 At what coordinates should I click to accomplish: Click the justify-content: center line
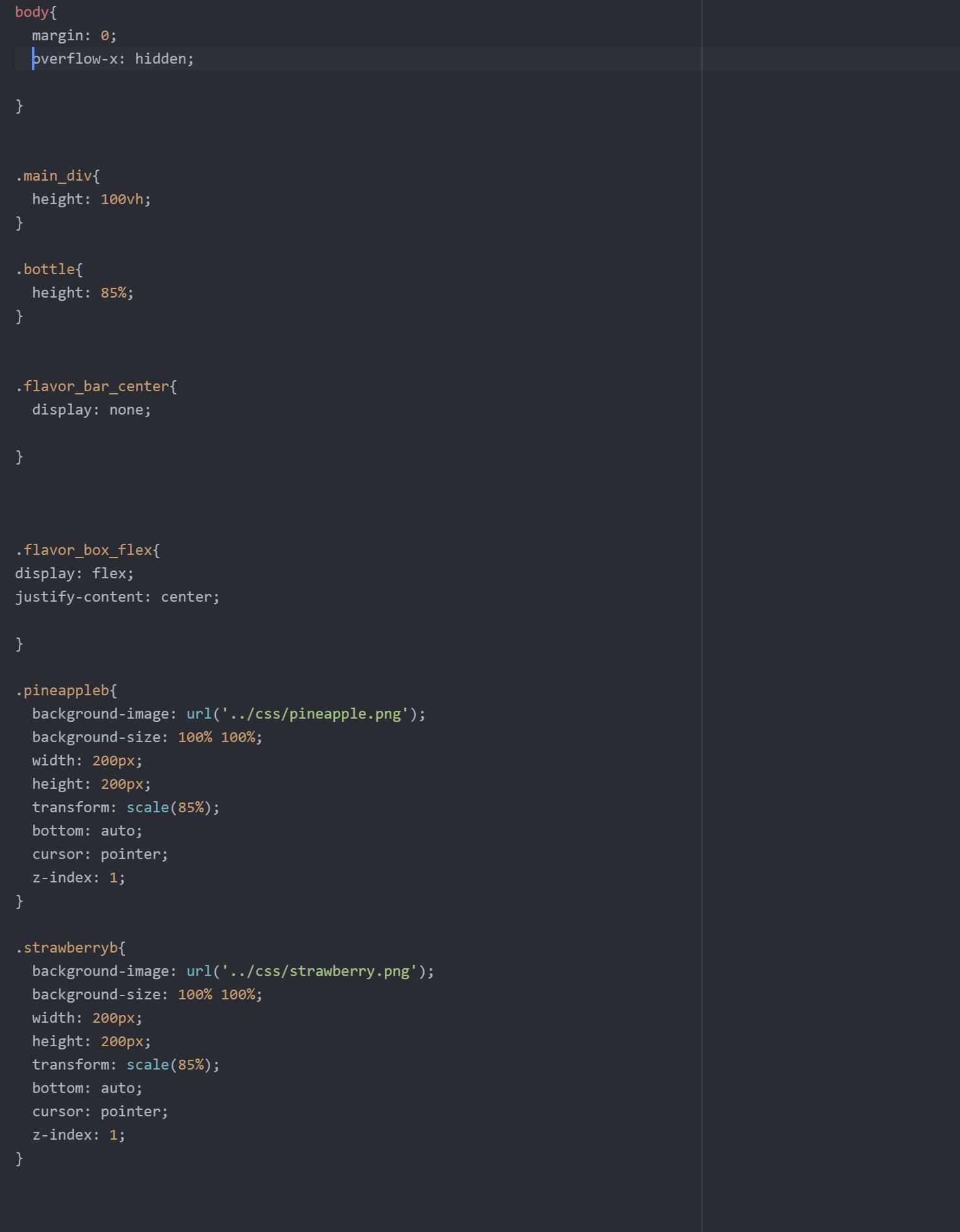pos(118,597)
